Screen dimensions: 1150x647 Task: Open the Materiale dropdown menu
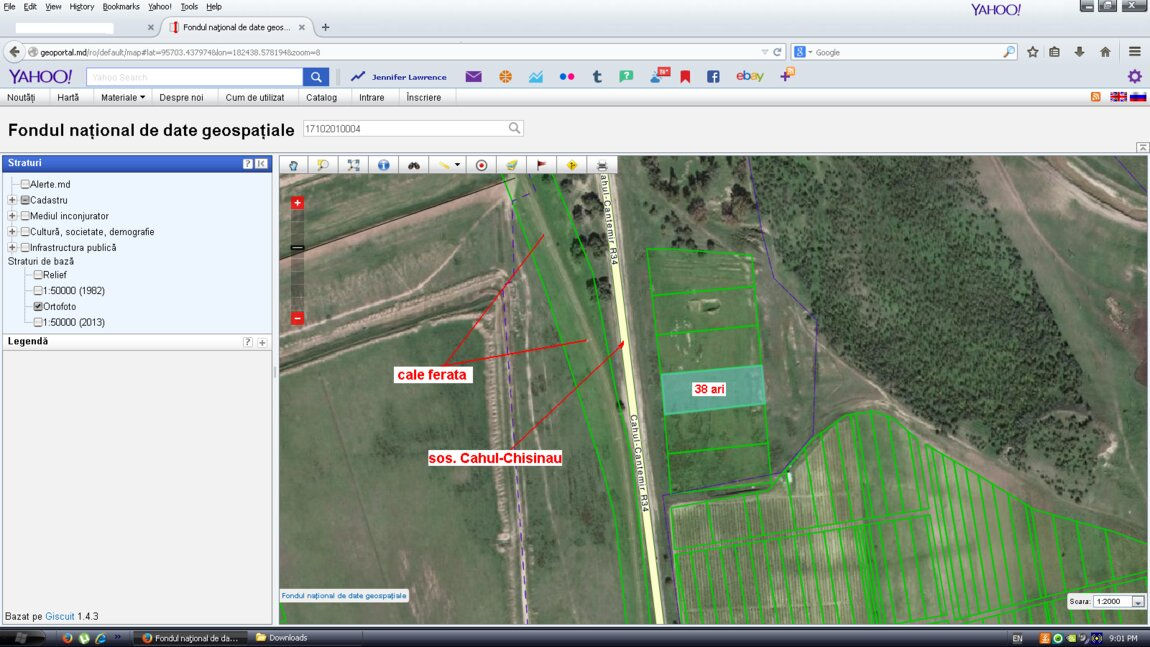click(x=122, y=97)
